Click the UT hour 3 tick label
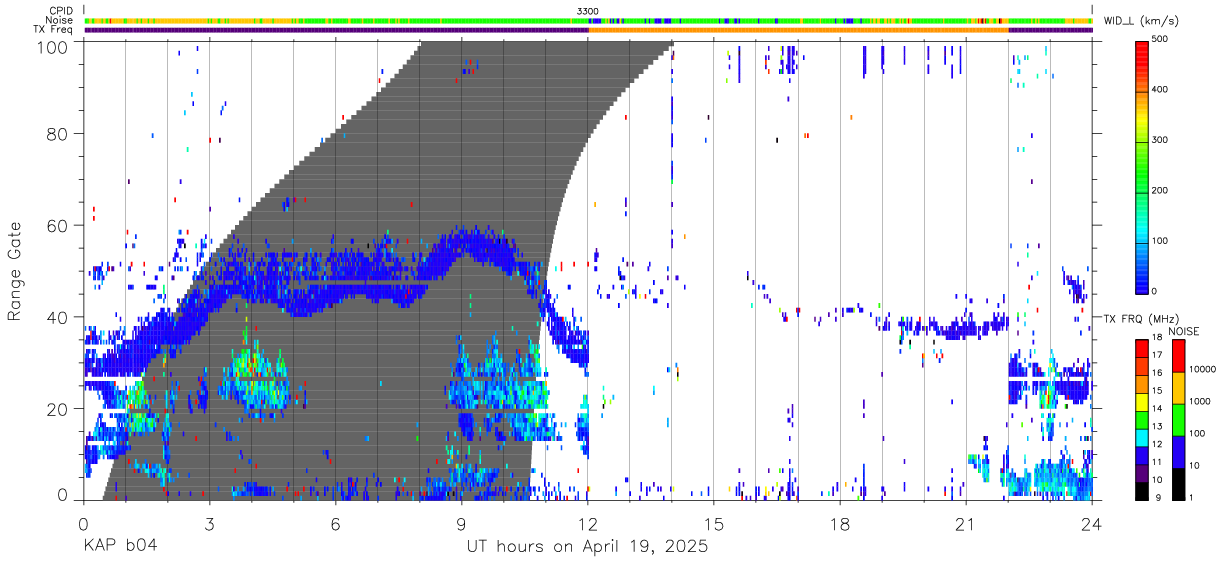 click(209, 523)
